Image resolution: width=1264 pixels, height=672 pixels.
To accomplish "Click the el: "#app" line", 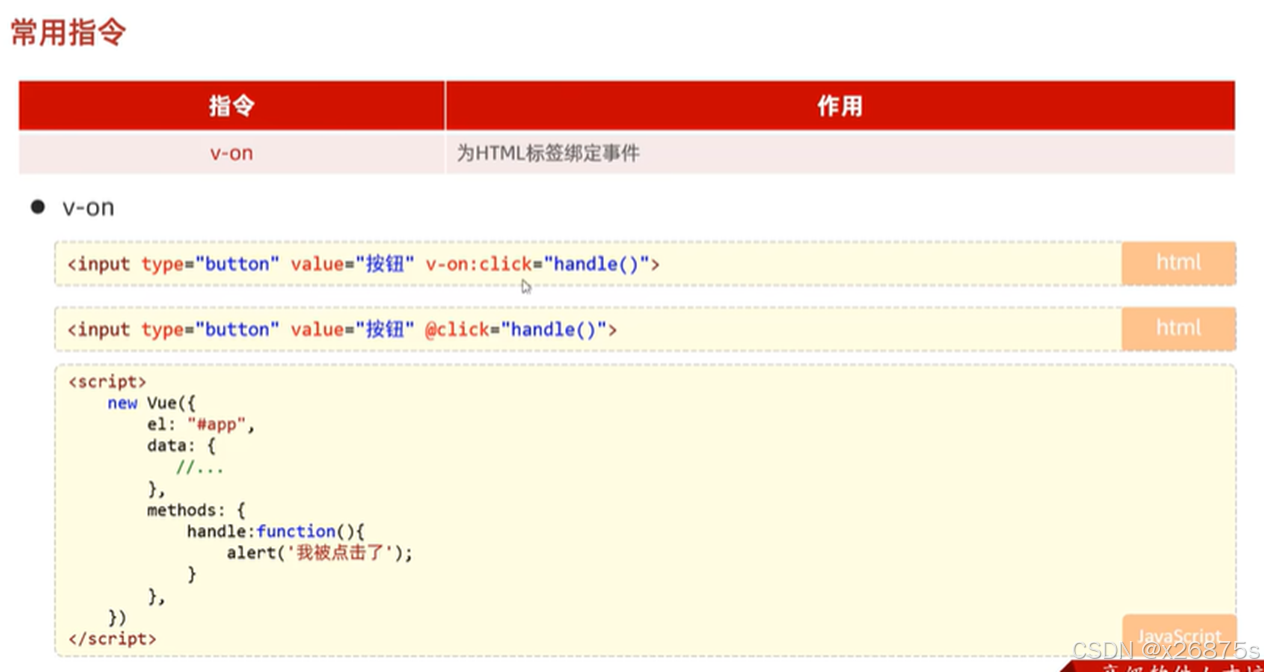I will [201, 424].
